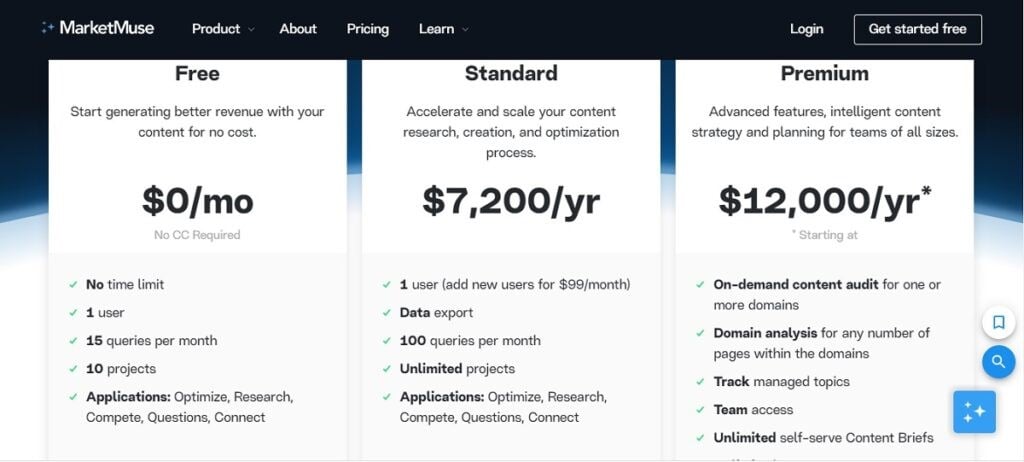Go to the Pricing page
The width and height of the screenshot is (1024, 462).
coord(368,29)
